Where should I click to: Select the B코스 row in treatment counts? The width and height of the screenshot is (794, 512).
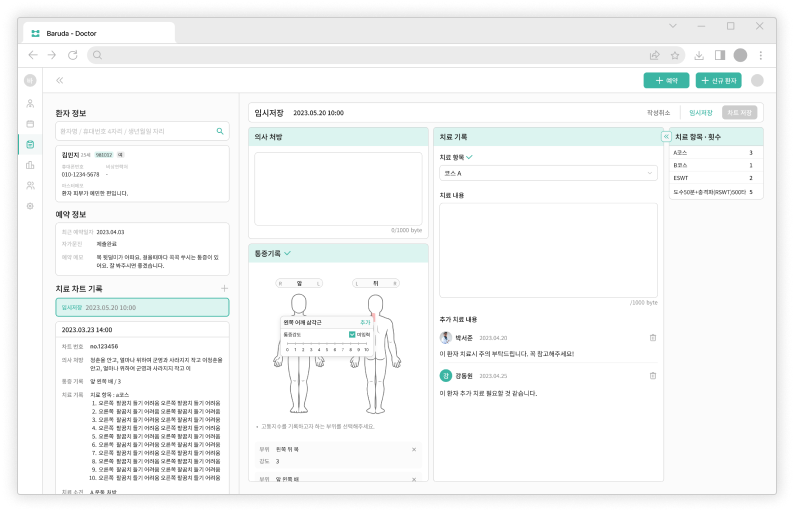[716, 165]
